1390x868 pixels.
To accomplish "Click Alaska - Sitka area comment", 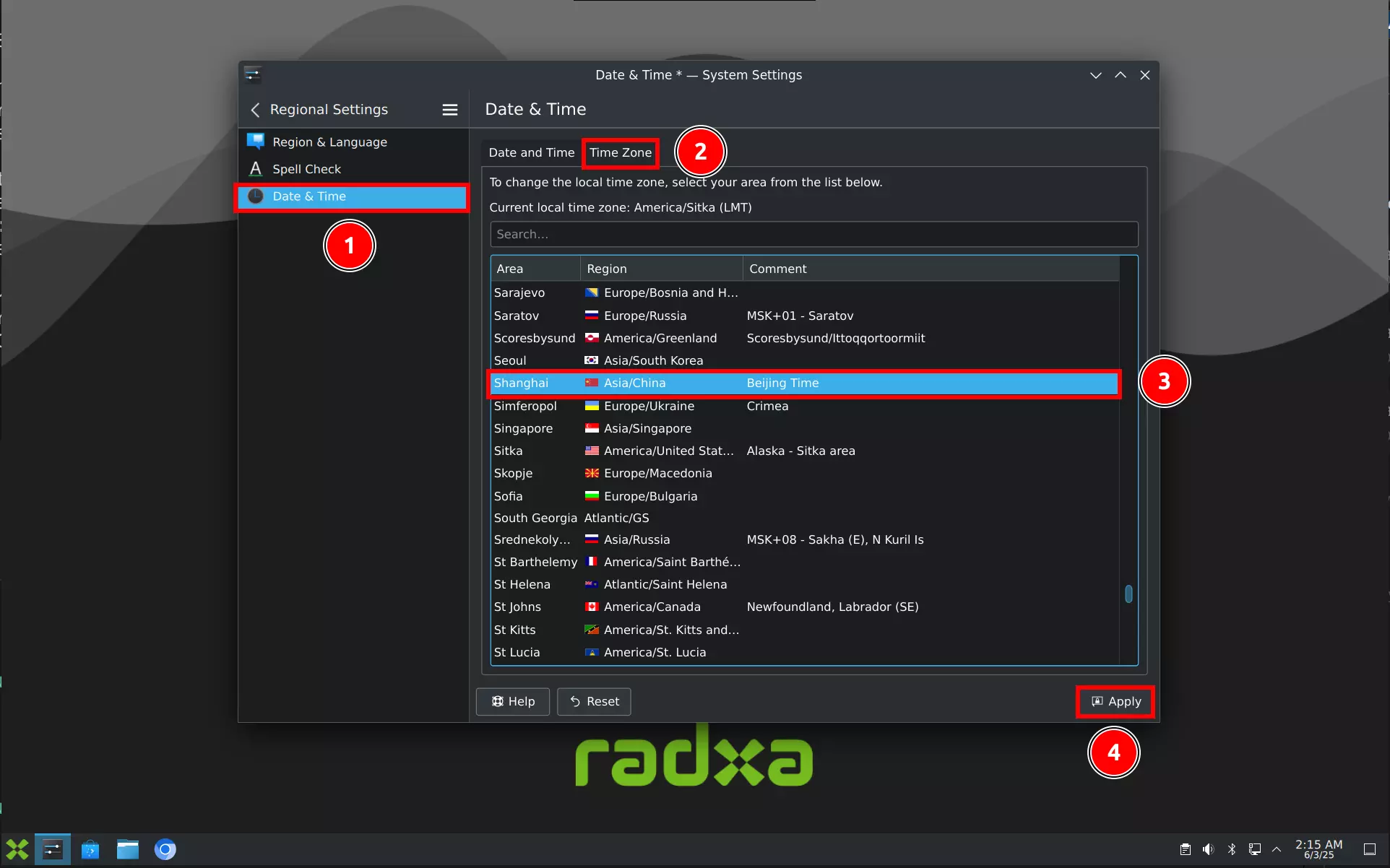I will 800,451.
